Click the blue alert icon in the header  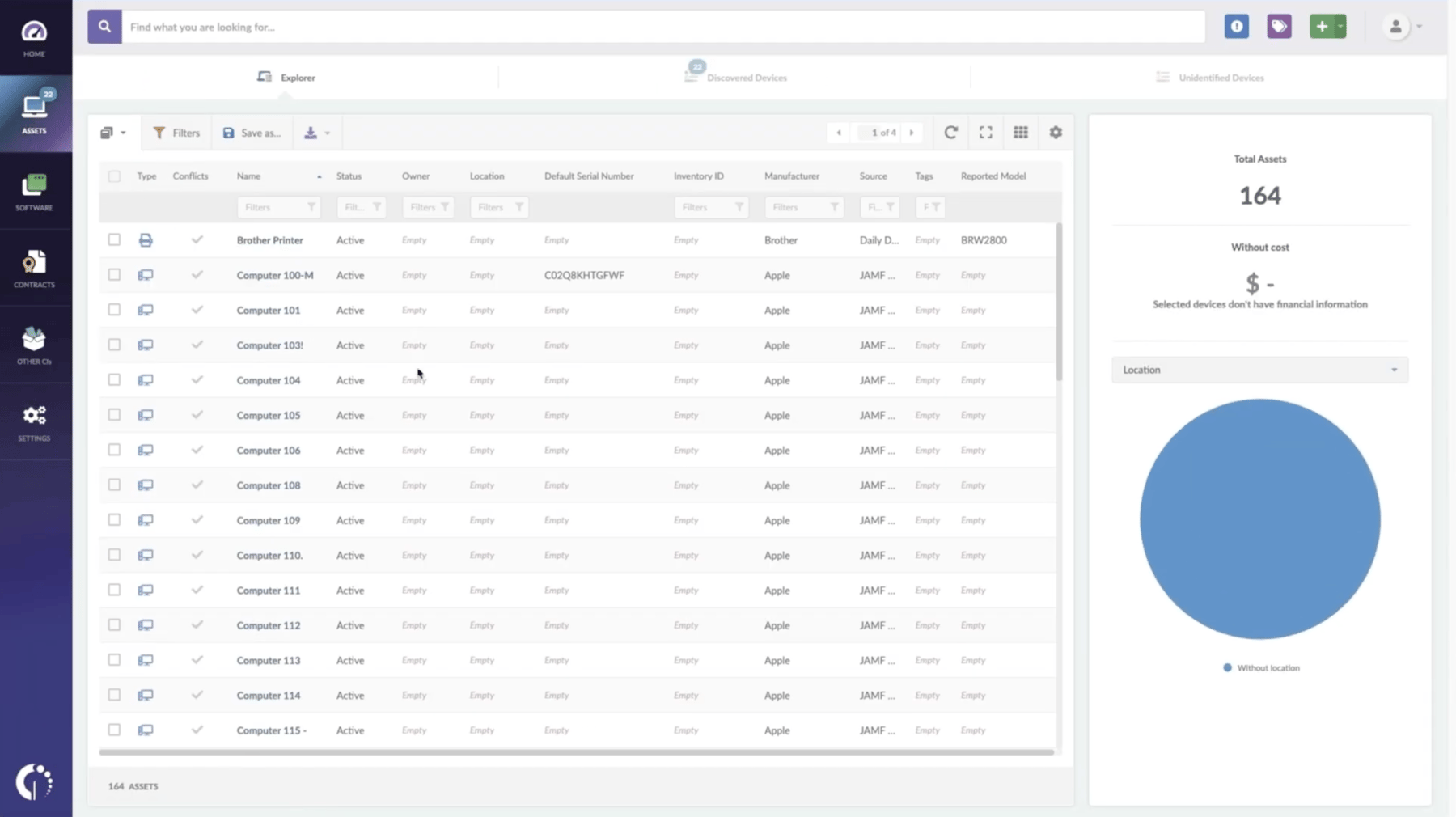click(x=1237, y=26)
